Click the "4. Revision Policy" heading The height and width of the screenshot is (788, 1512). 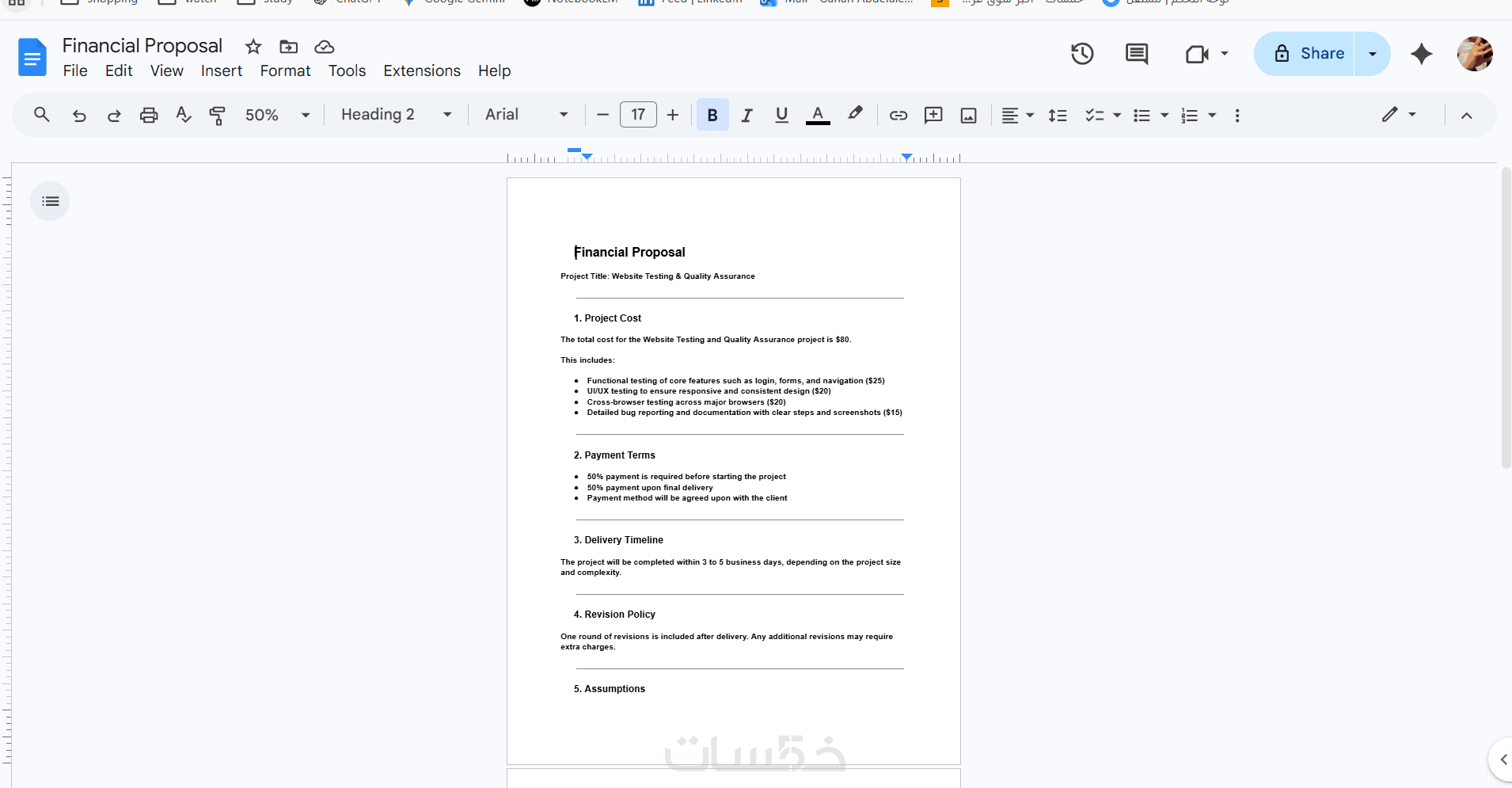pos(614,615)
